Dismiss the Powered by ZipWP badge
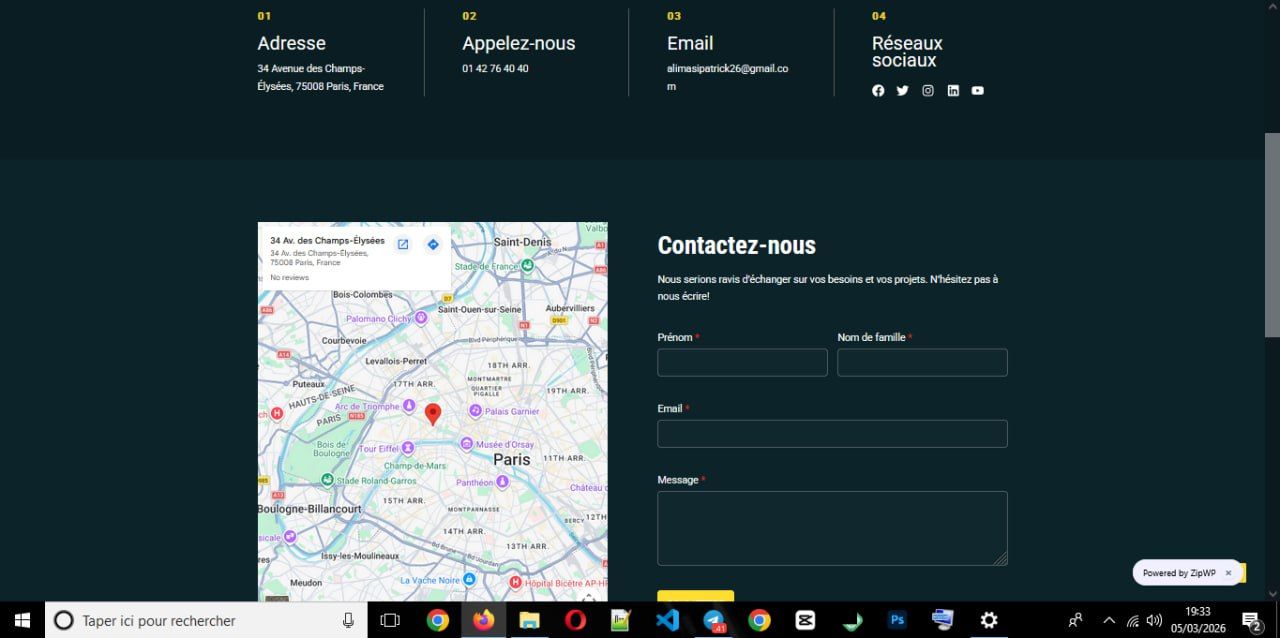This screenshot has height=638, width=1280. pos(1228,573)
